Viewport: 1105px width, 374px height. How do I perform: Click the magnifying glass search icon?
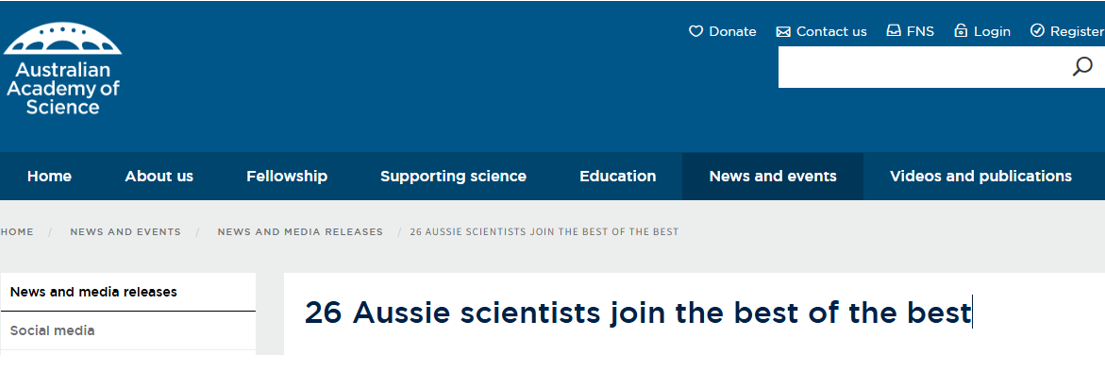tap(1082, 67)
